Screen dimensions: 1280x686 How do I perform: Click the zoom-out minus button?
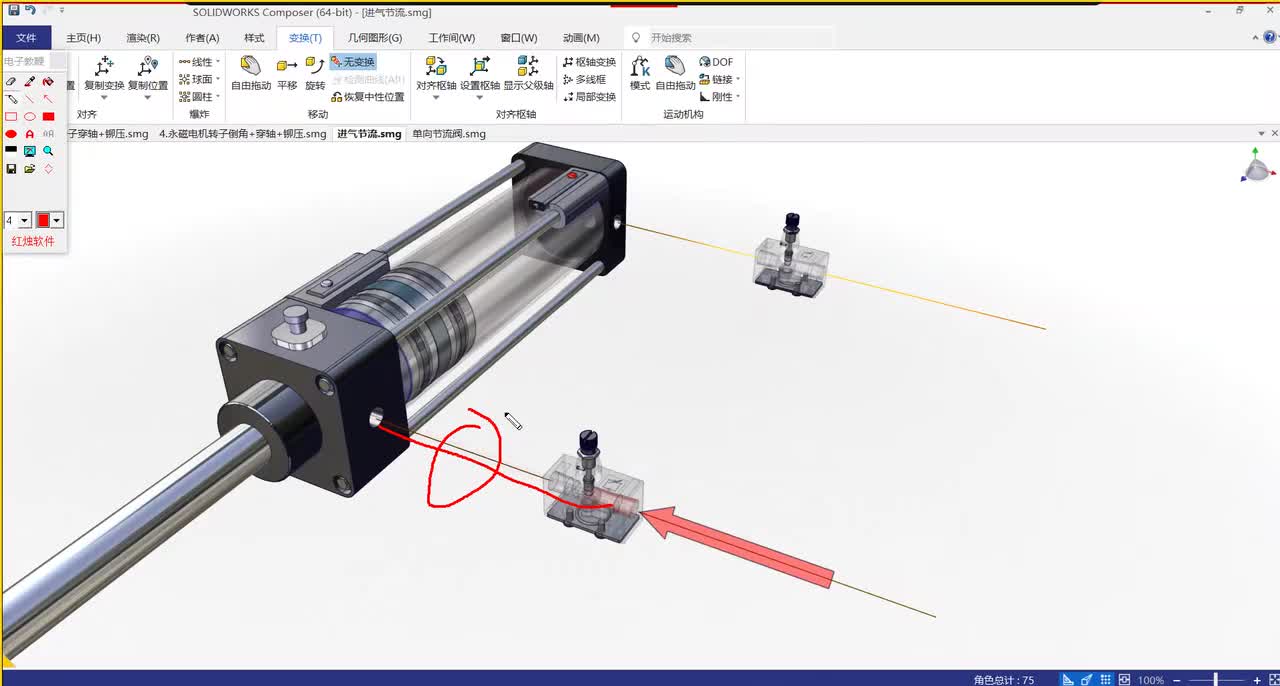(1177, 680)
